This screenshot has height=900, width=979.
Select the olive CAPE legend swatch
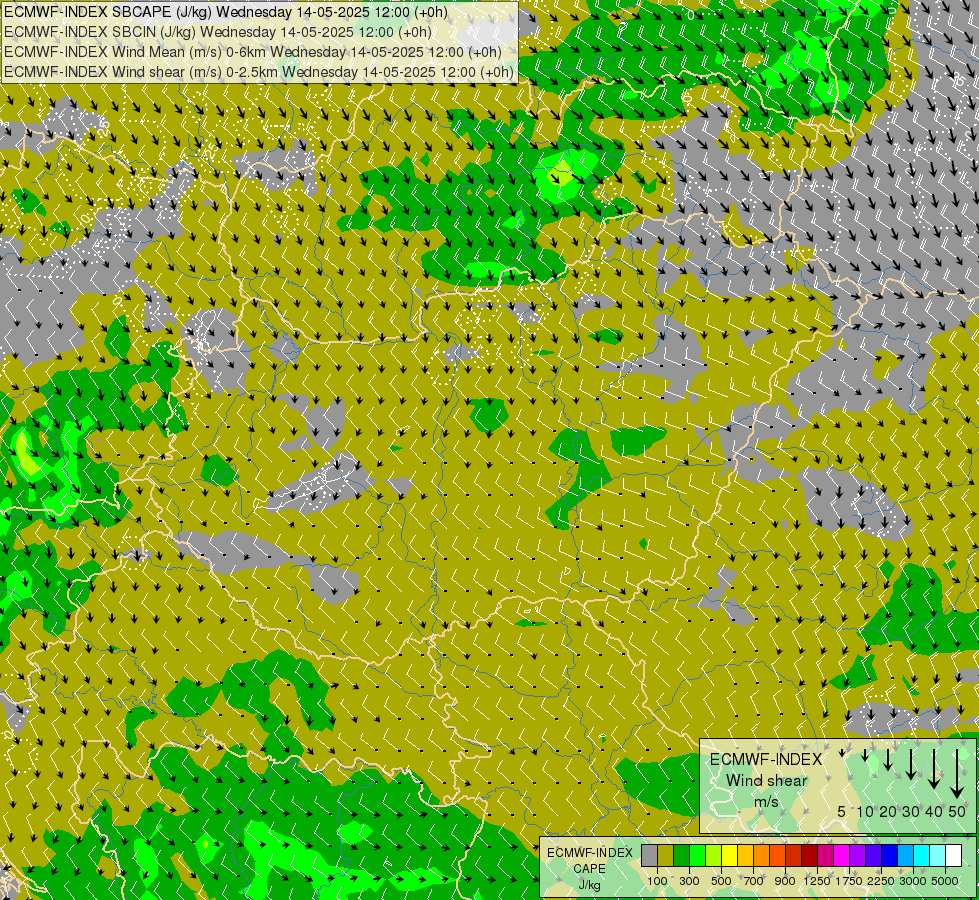666,856
